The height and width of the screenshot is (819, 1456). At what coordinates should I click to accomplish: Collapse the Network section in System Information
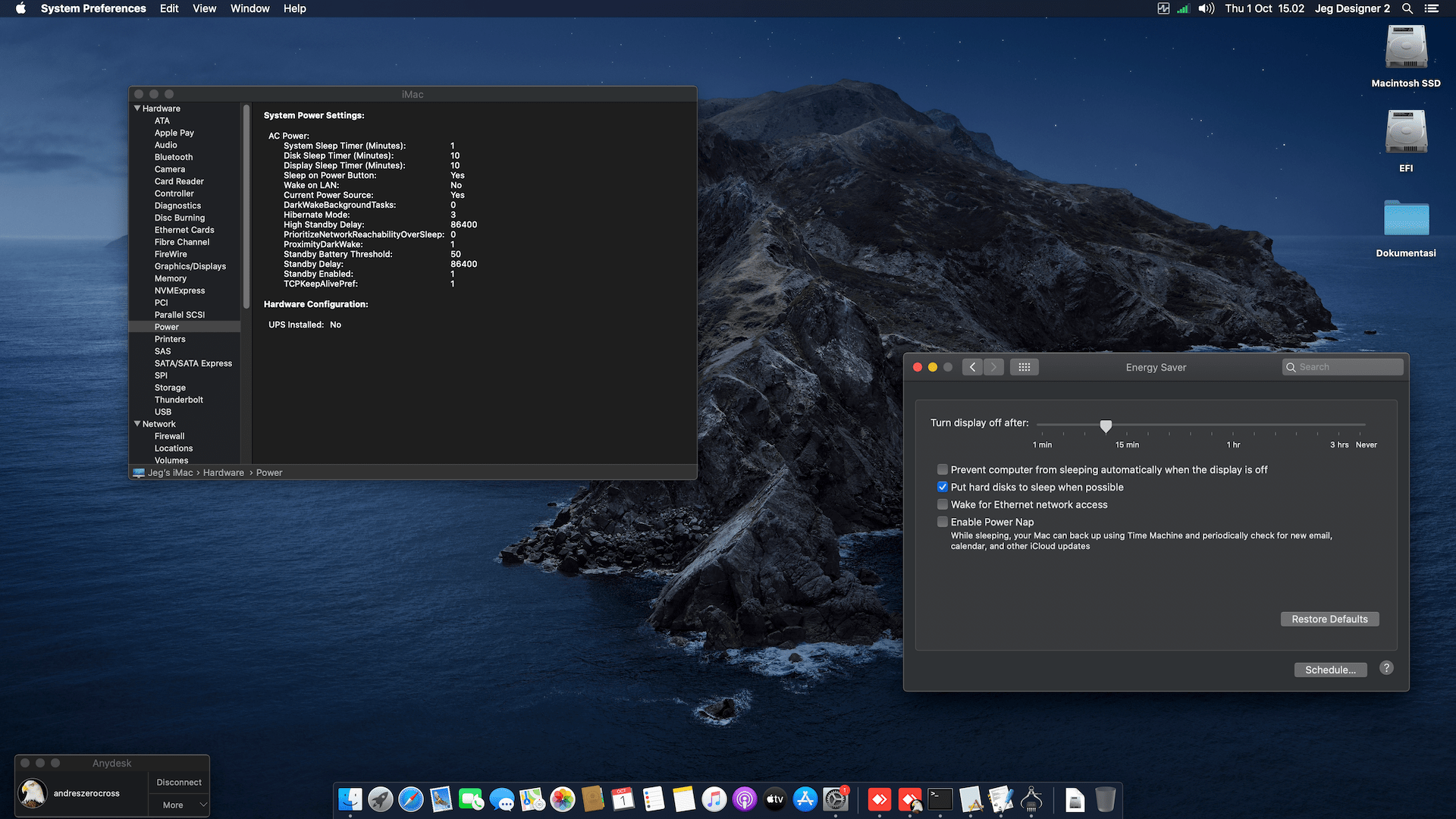(137, 424)
